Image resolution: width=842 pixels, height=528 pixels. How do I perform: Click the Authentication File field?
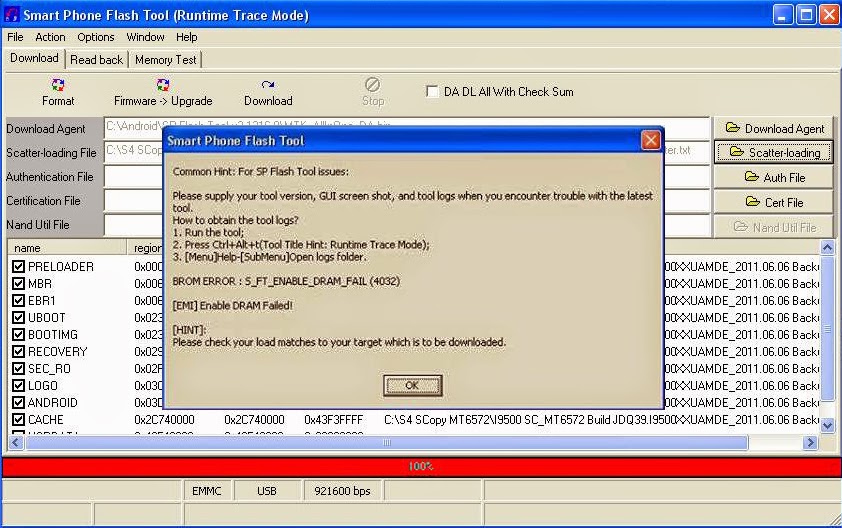click(407, 177)
